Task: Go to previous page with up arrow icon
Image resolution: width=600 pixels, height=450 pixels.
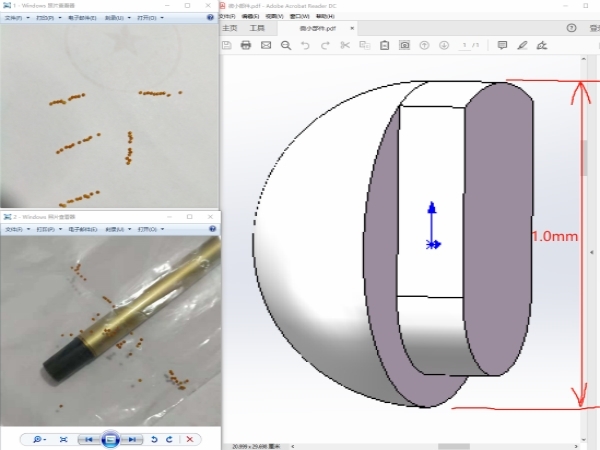Action: tap(424, 45)
